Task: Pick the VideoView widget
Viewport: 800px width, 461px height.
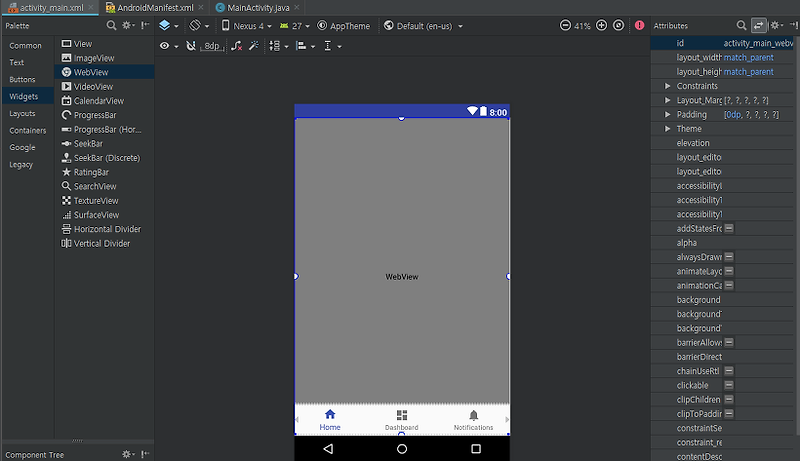Action: point(104,87)
